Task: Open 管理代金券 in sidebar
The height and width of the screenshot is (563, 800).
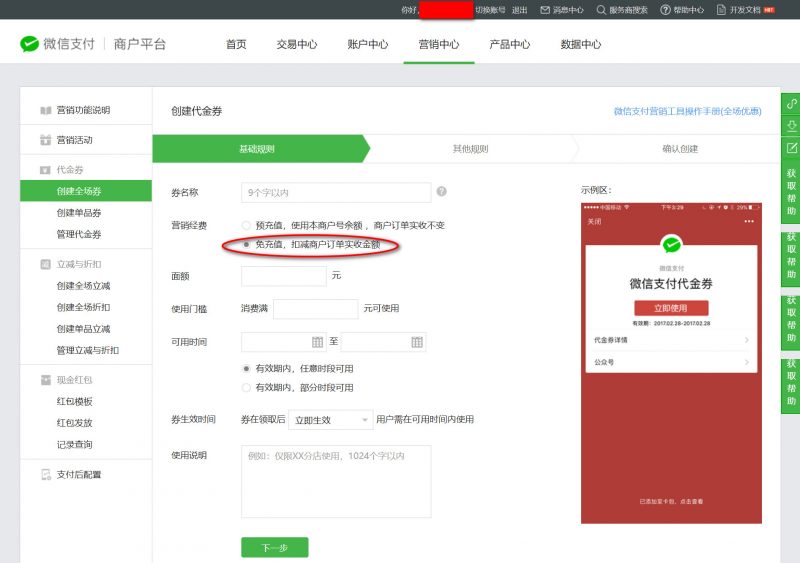Action: click(79, 234)
